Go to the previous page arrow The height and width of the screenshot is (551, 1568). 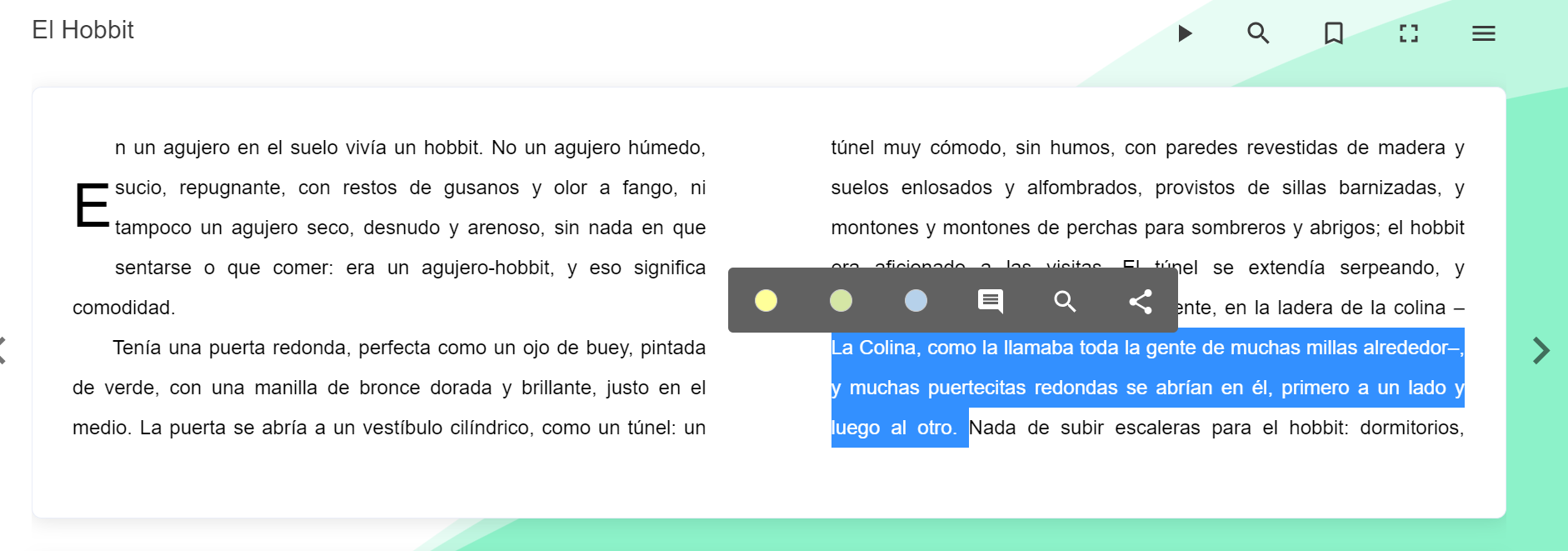click(2, 351)
